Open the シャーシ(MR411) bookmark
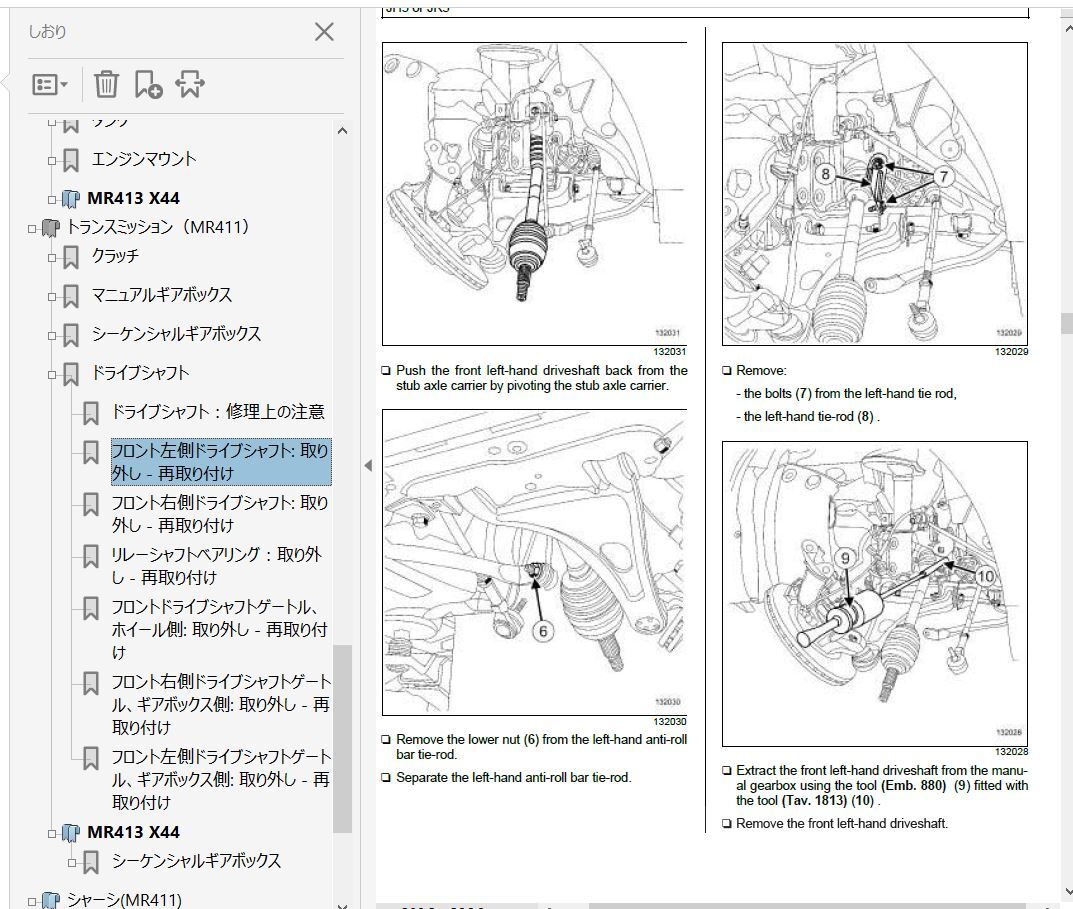The width and height of the screenshot is (1073, 909). pyautogui.click(x=124, y=899)
